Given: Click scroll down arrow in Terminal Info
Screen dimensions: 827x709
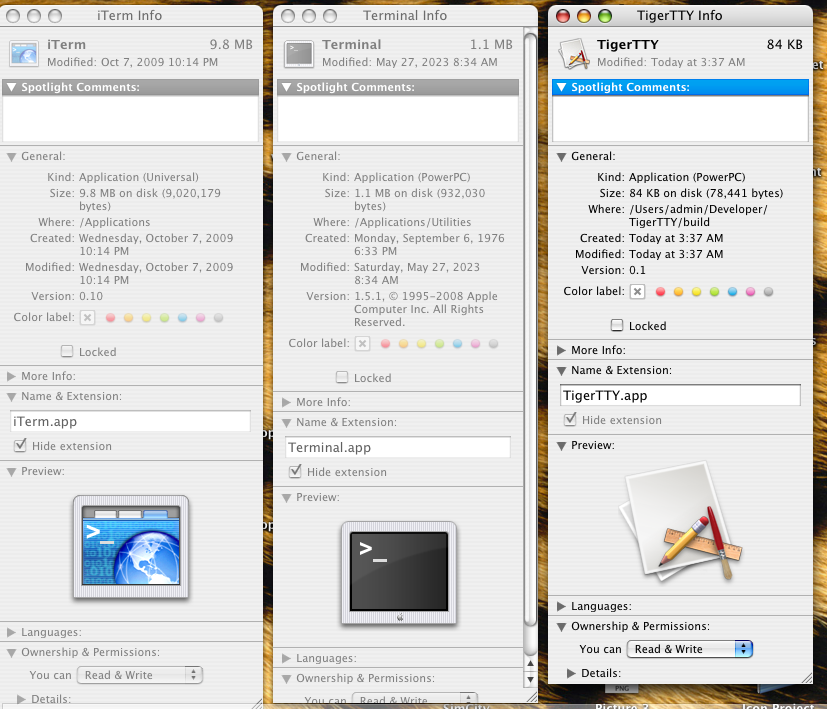Looking at the screenshot, I should pos(531,679).
